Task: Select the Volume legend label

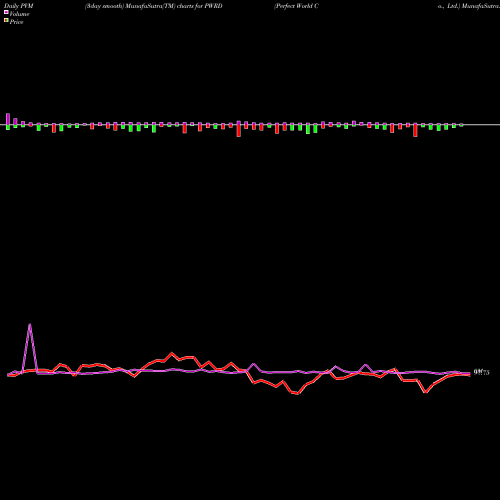Action: (19, 14)
